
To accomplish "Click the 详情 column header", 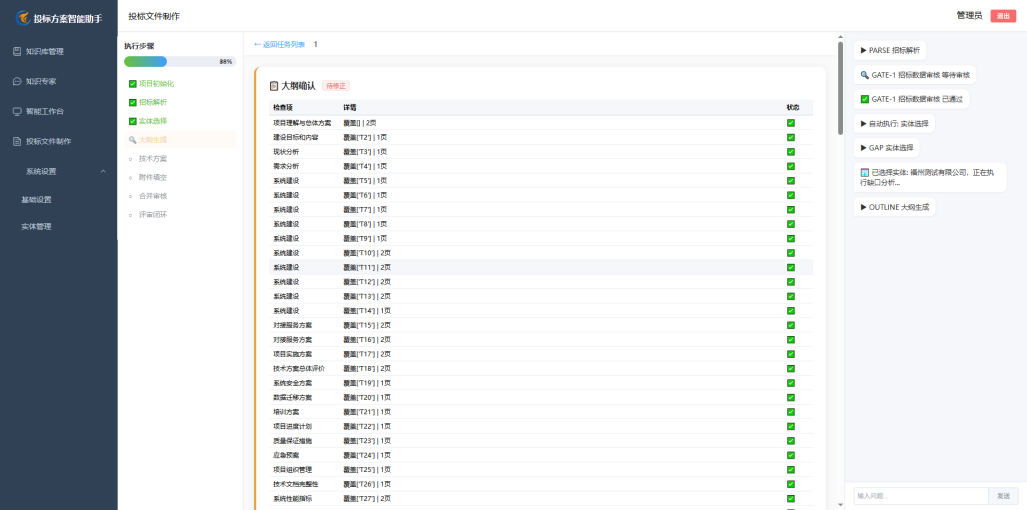I will (x=350, y=107).
